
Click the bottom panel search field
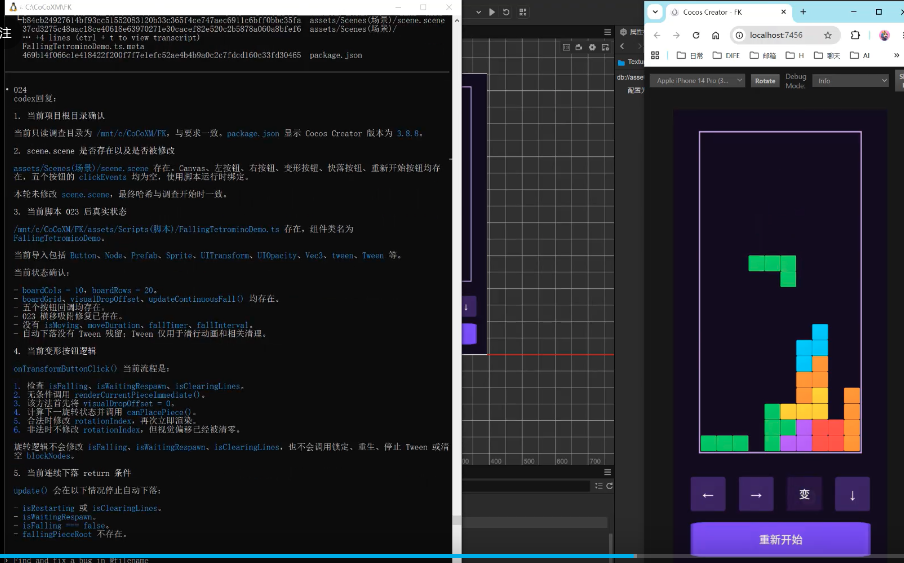point(526,486)
